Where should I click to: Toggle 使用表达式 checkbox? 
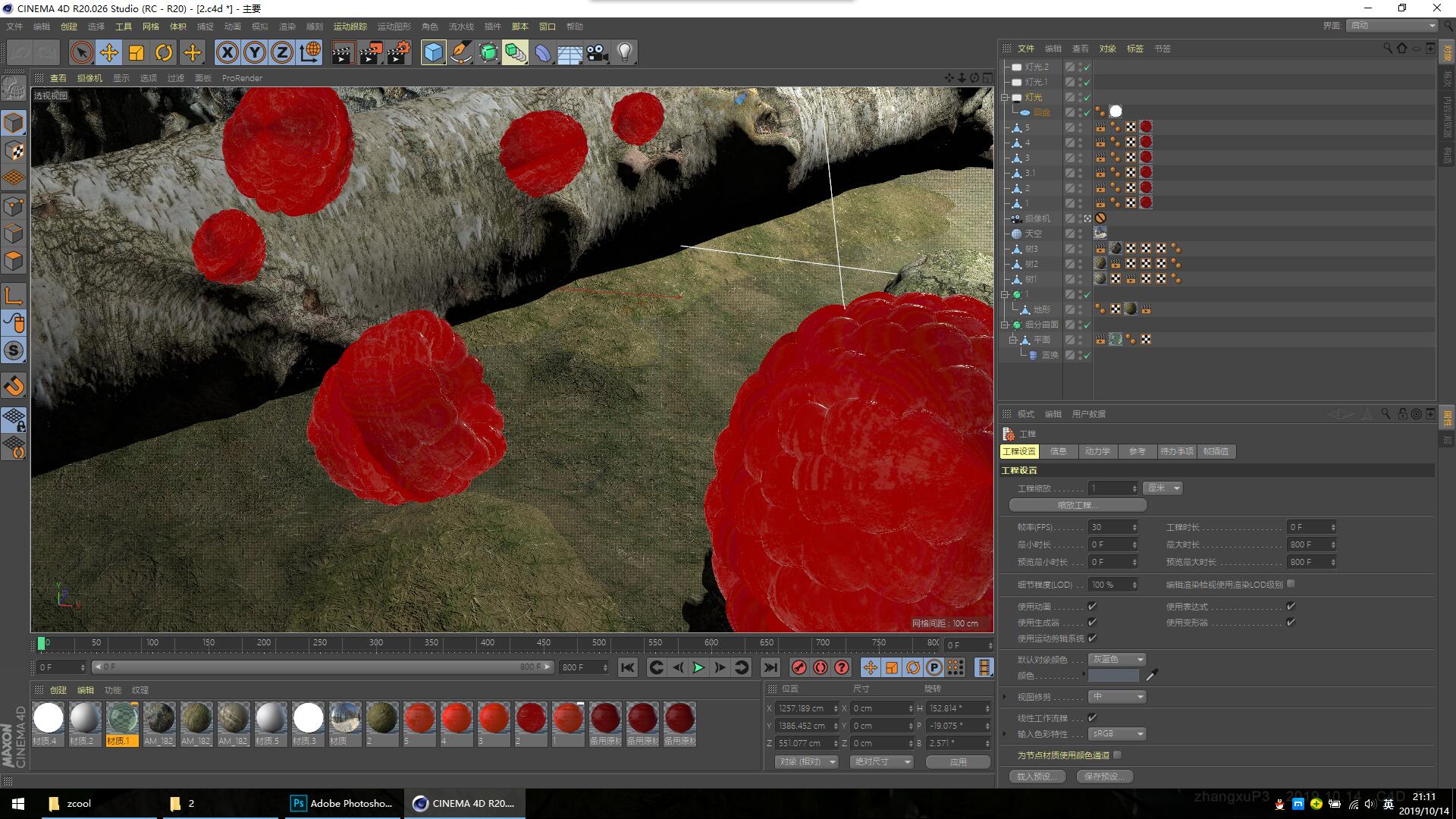point(1291,606)
